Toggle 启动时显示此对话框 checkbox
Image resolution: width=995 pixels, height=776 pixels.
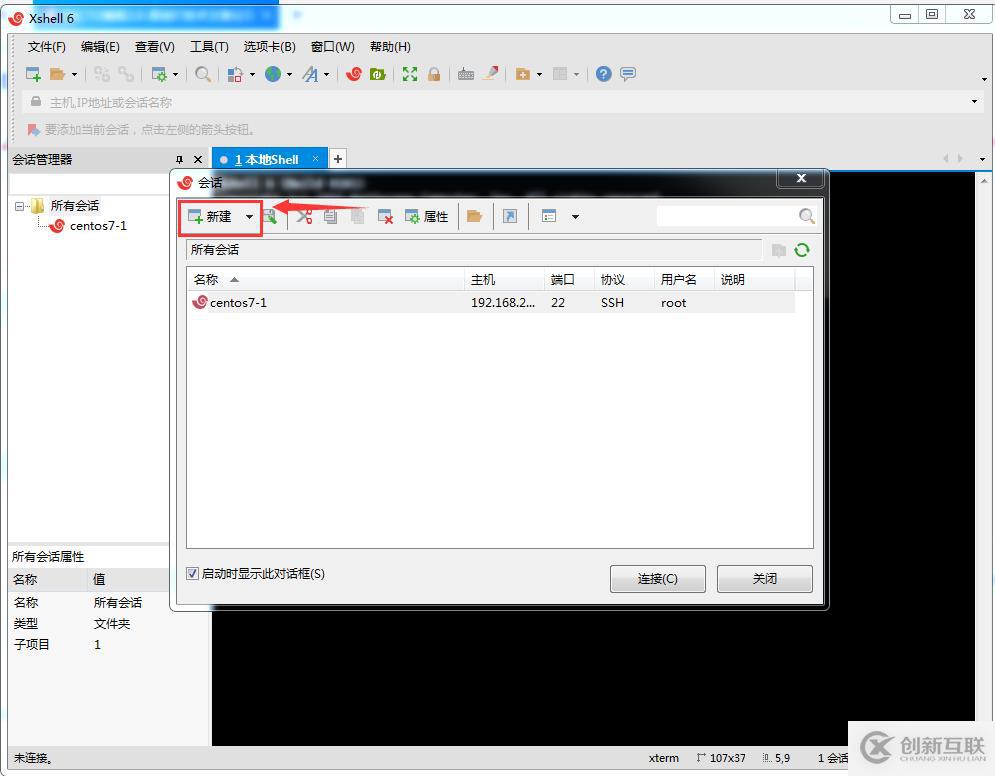(x=192, y=574)
